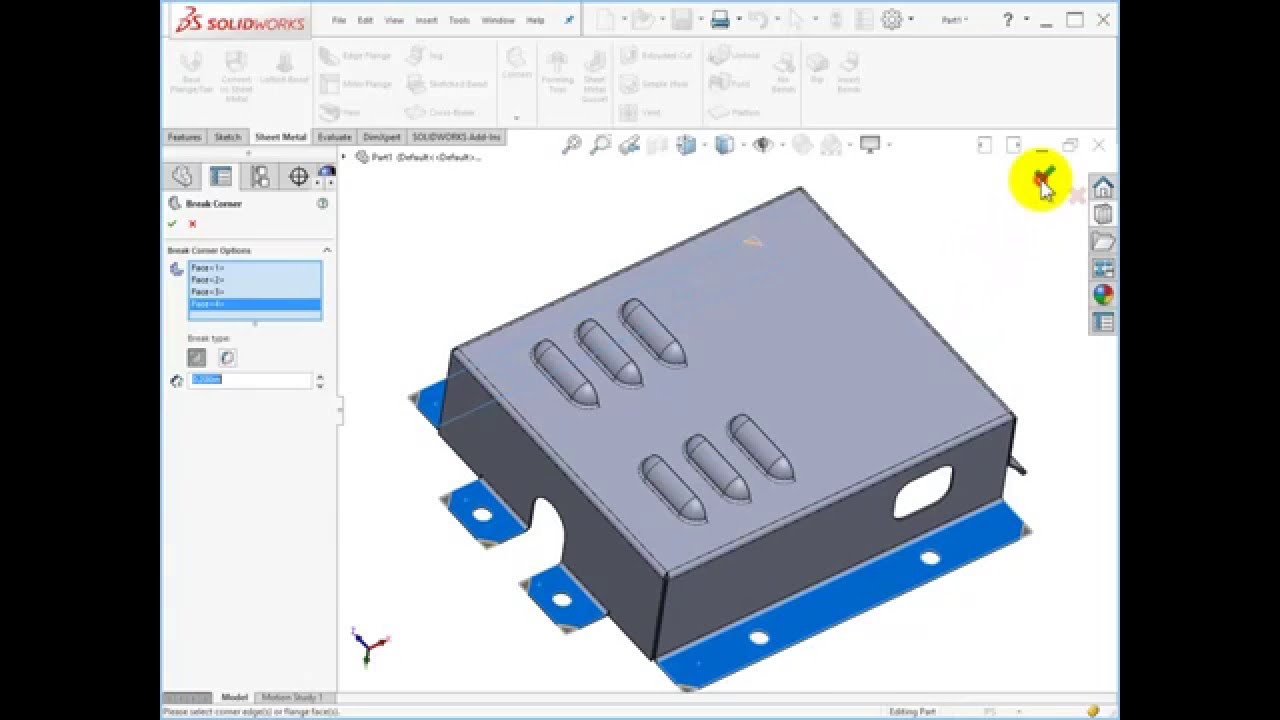Switch to the FeatureManager design tree tab

[182, 177]
